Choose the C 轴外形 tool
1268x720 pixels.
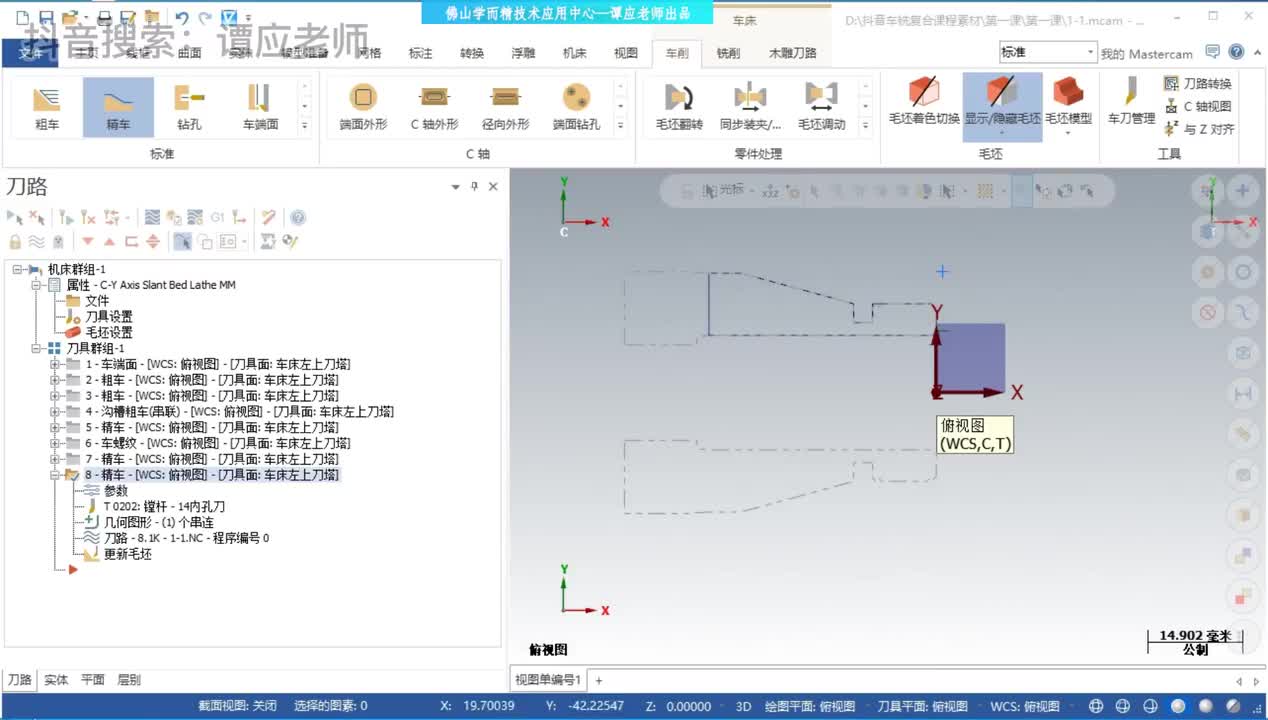click(434, 107)
